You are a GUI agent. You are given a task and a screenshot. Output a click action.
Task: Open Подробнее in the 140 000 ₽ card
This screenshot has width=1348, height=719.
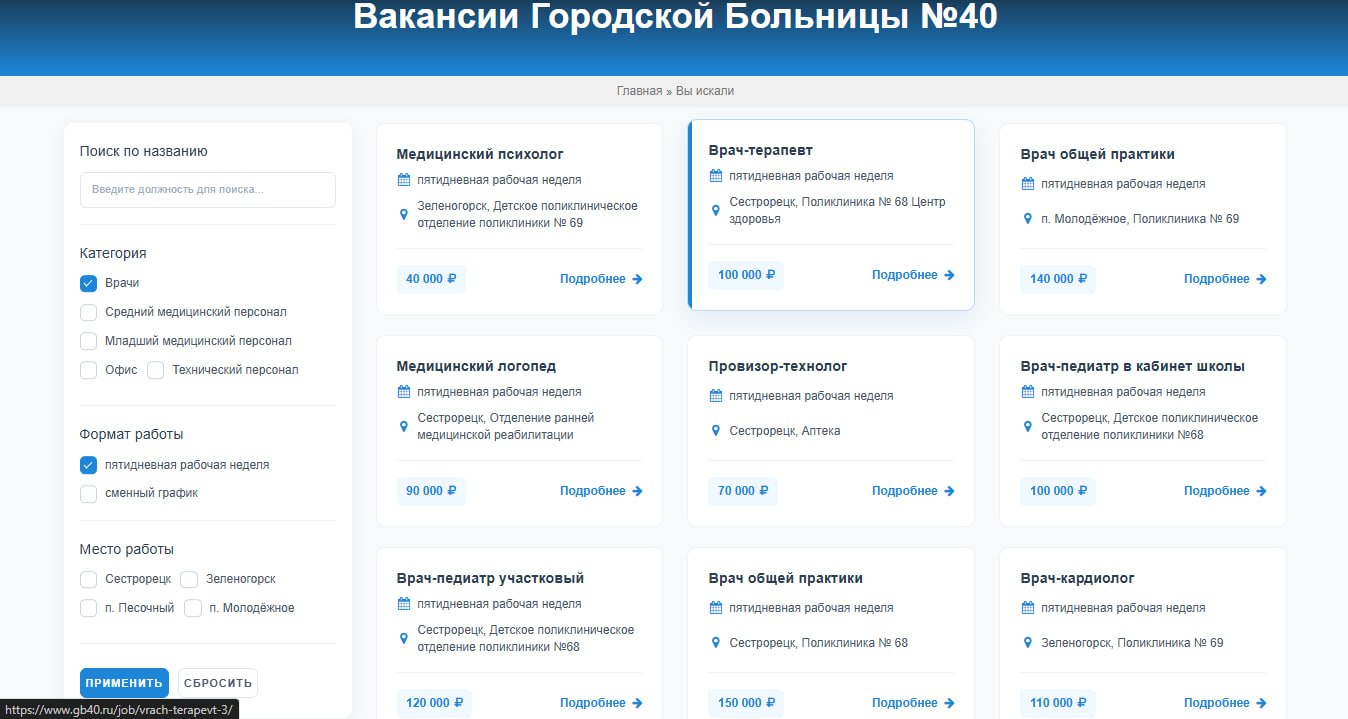(x=1225, y=279)
